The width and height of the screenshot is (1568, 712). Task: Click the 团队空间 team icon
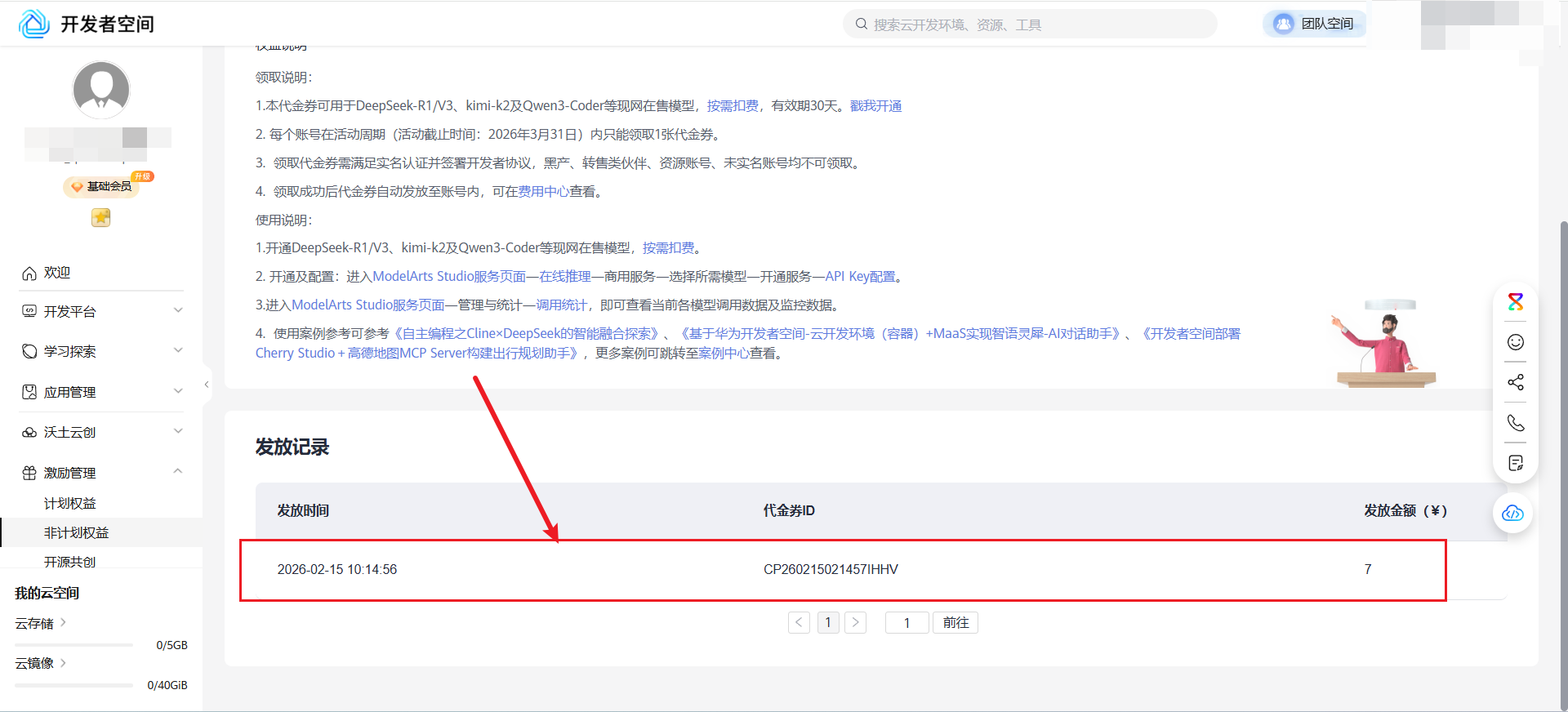1284,24
